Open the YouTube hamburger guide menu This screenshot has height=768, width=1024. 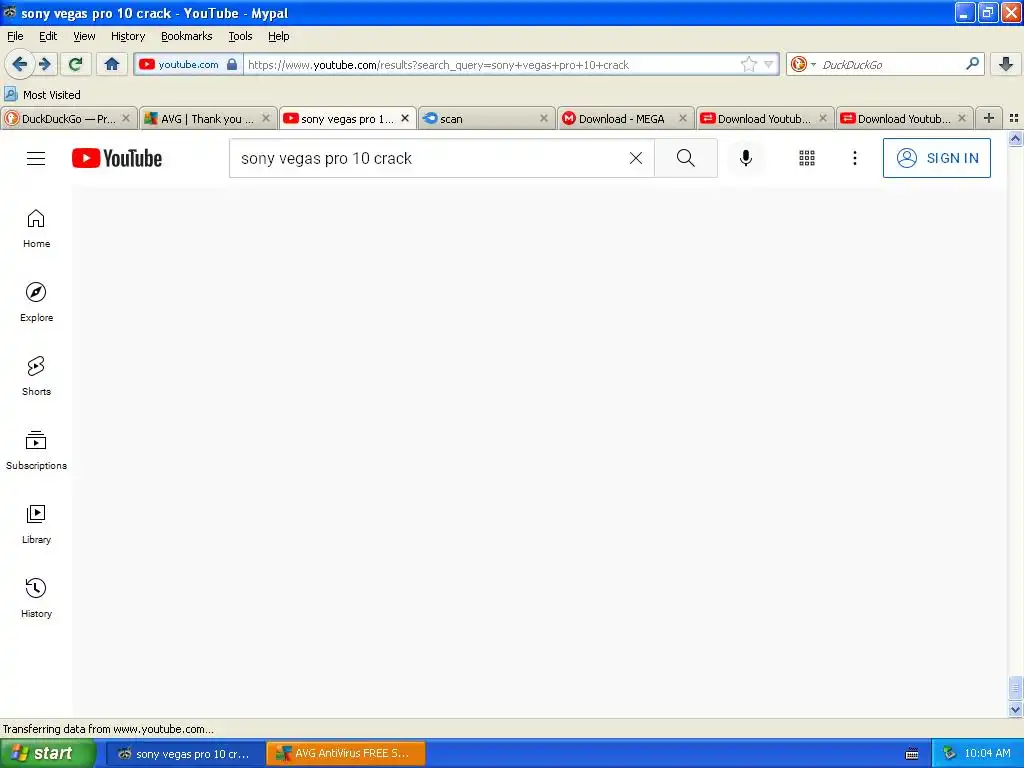tap(36, 158)
